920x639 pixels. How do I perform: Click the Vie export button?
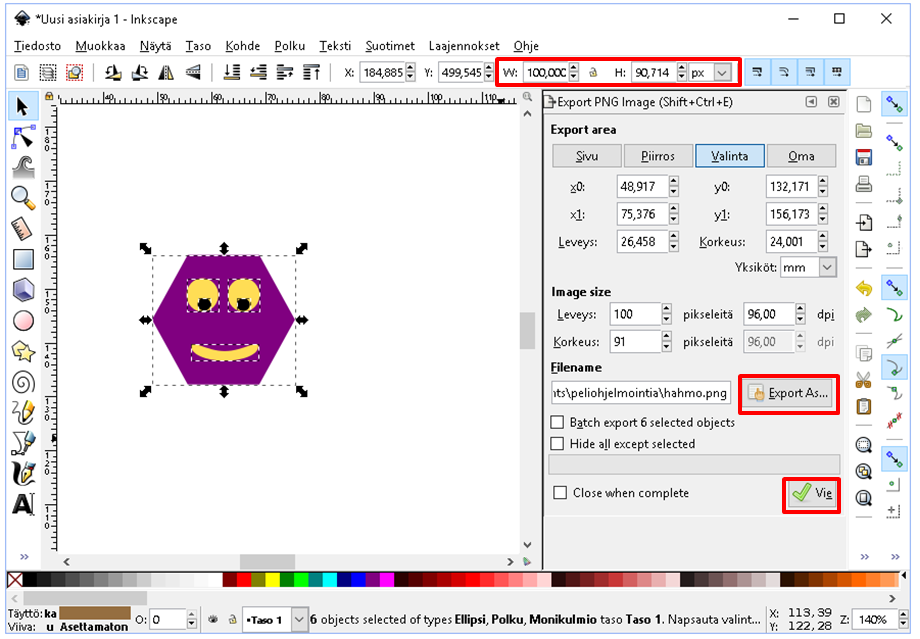[811, 494]
